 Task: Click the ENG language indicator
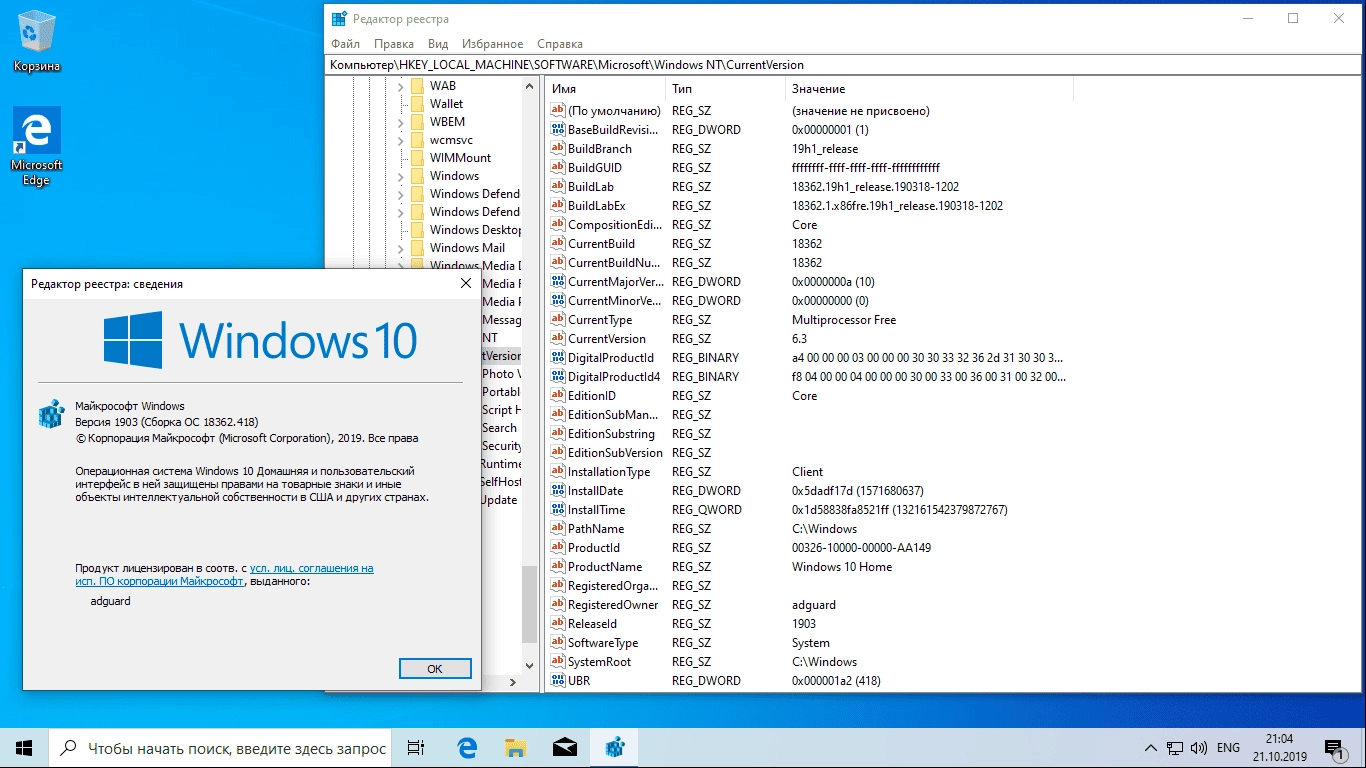tap(1228, 748)
